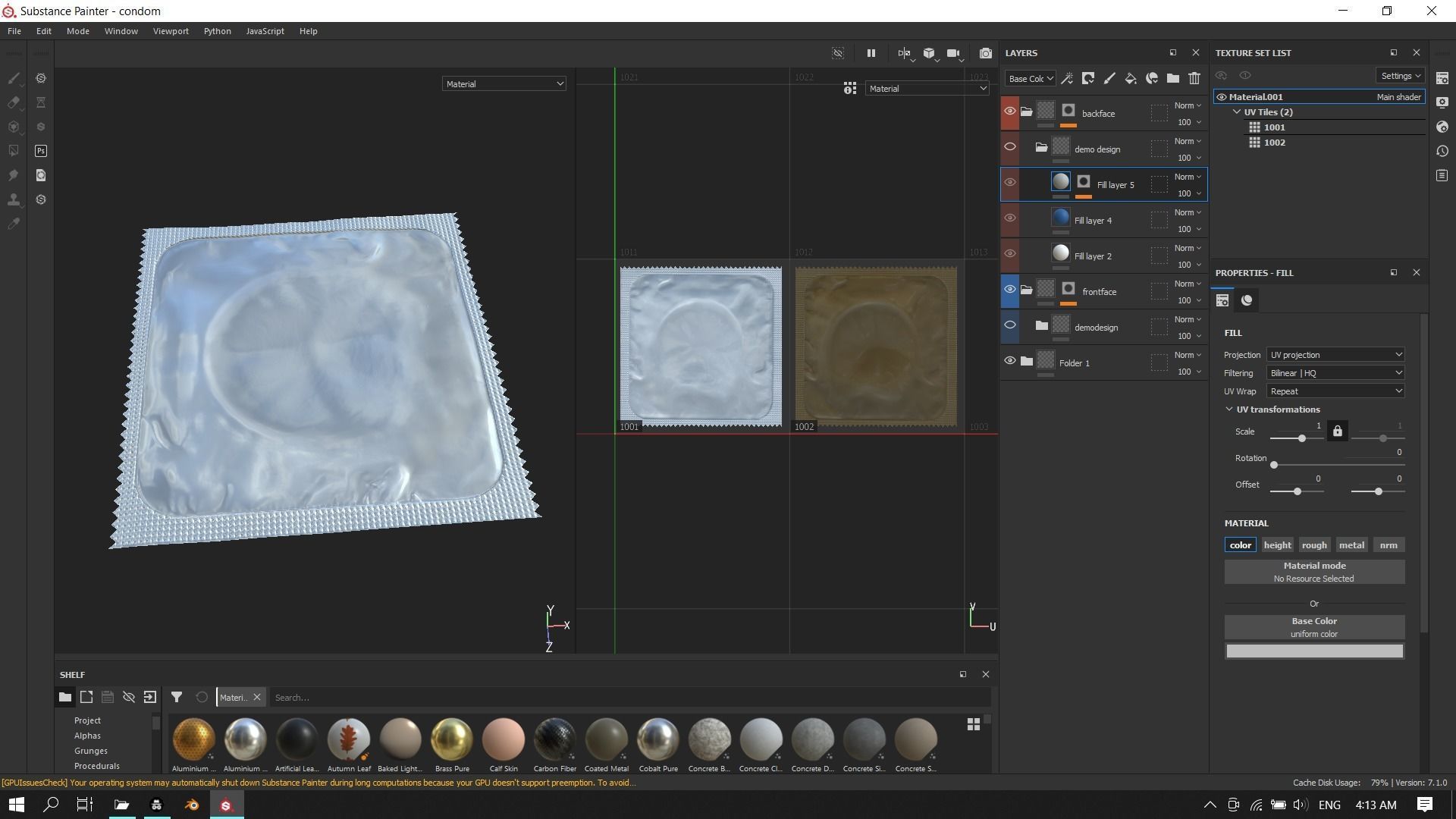Toggle visibility of Fill layer 4
This screenshot has height=819, width=1456.
[x=1010, y=218]
